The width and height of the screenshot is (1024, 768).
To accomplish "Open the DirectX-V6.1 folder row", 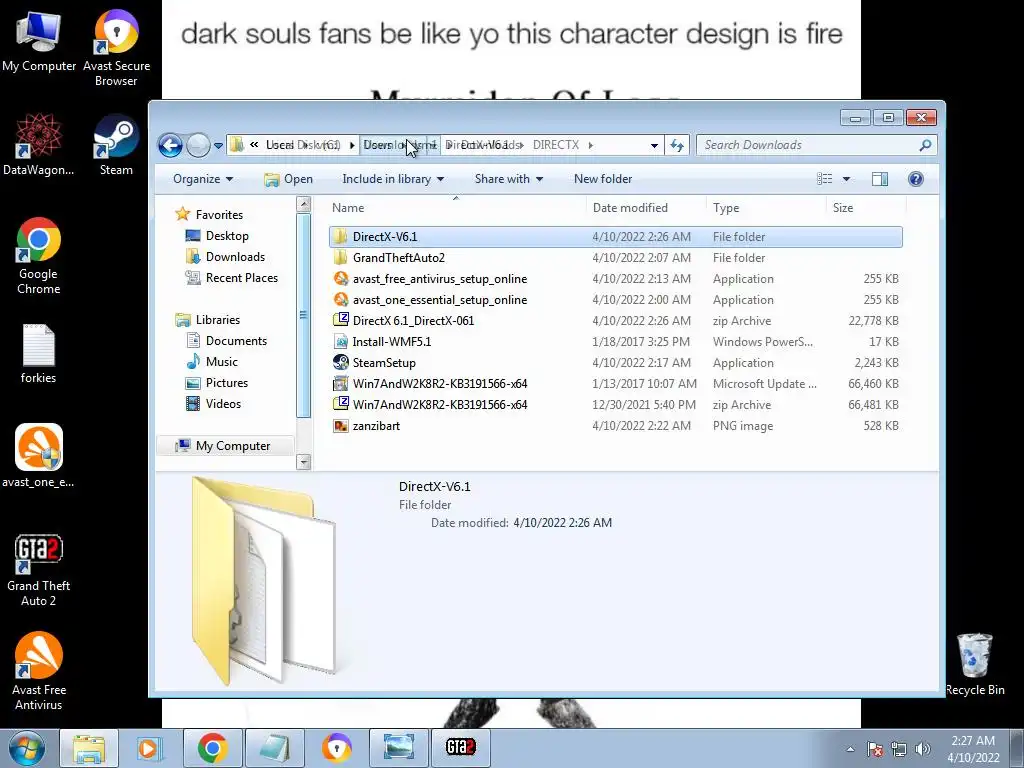I will point(615,236).
